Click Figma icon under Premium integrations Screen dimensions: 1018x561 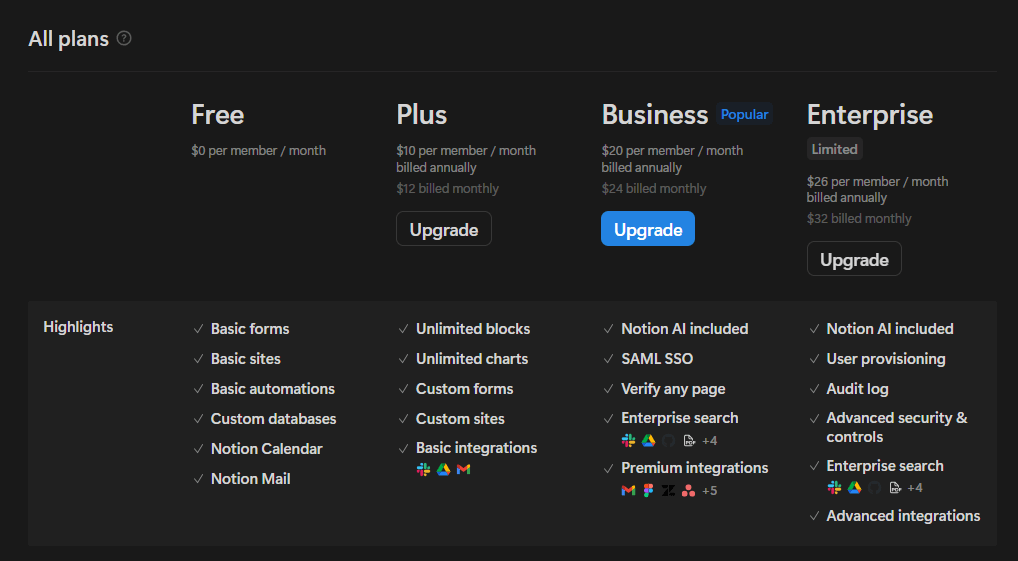click(649, 490)
